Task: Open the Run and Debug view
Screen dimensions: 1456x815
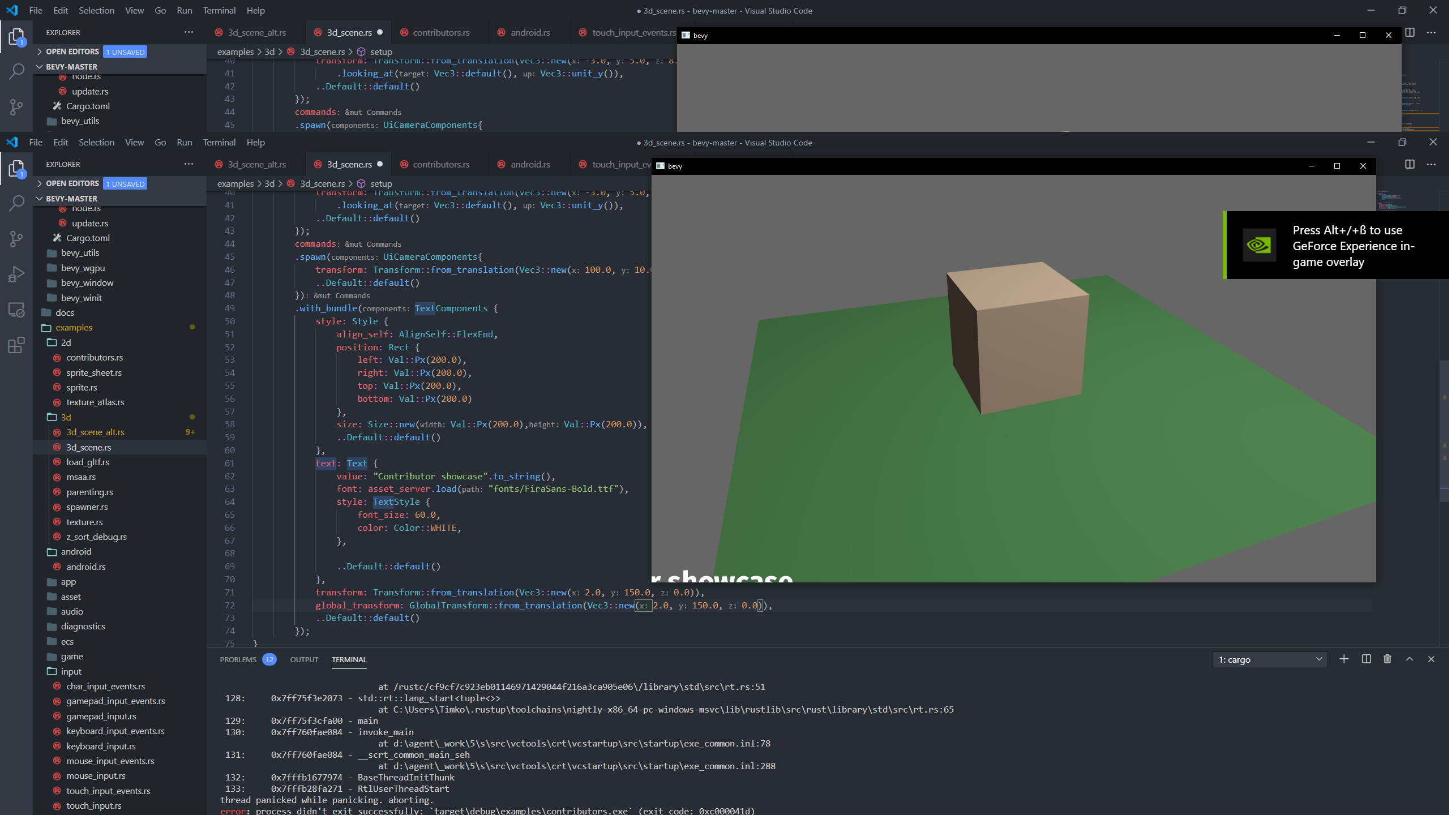Action: point(16,274)
